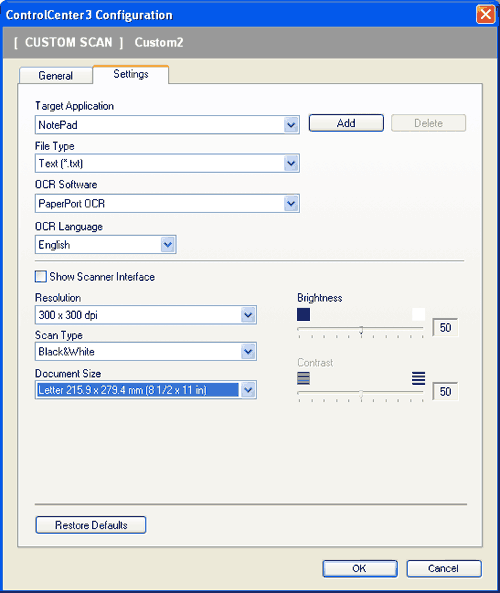Expand the File Type dropdown
The width and height of the screenshot is (500, 593).
pyautogui.click(x=291, y=163)
